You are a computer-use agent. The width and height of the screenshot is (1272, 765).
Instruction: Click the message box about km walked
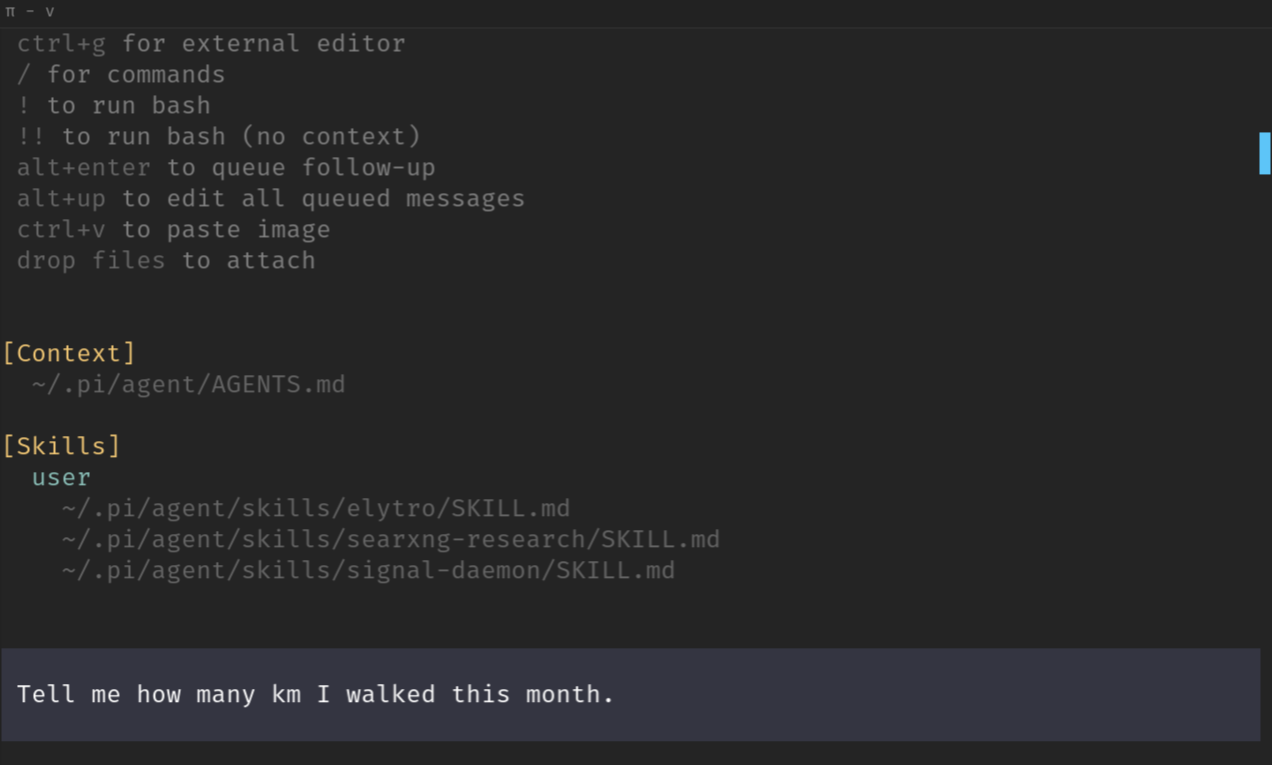tap(630, 694)
